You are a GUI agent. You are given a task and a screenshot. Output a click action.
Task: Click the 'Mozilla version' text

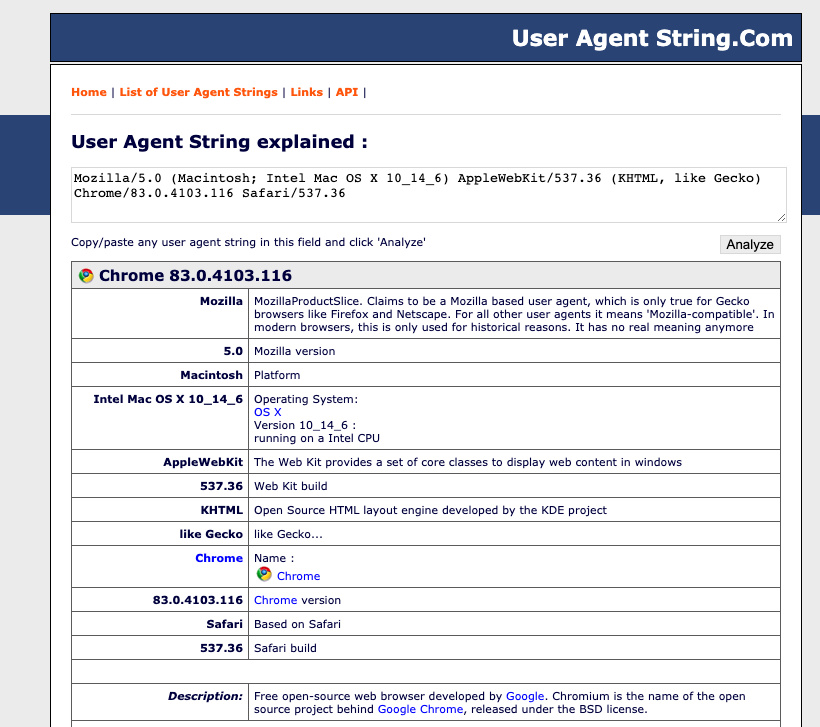tap(294, 351)
